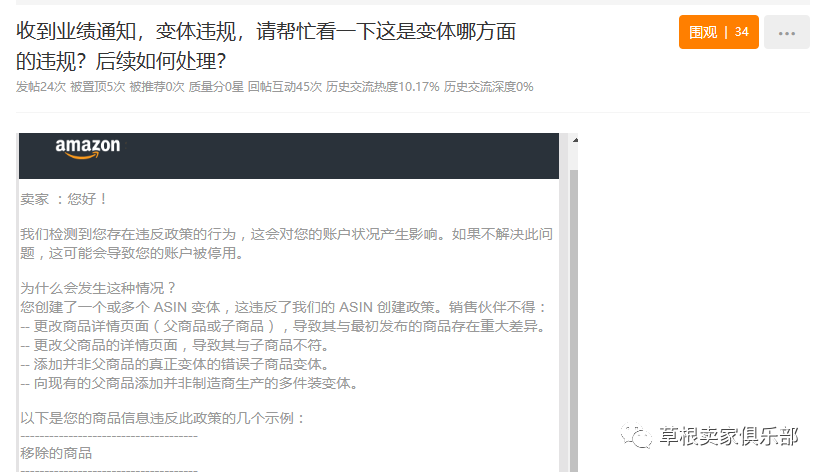This screenshot has height=472, width=825.
Task: Click the line 以下是您的商品信息违反此政策的几个示例
Action: pos(163,418)
